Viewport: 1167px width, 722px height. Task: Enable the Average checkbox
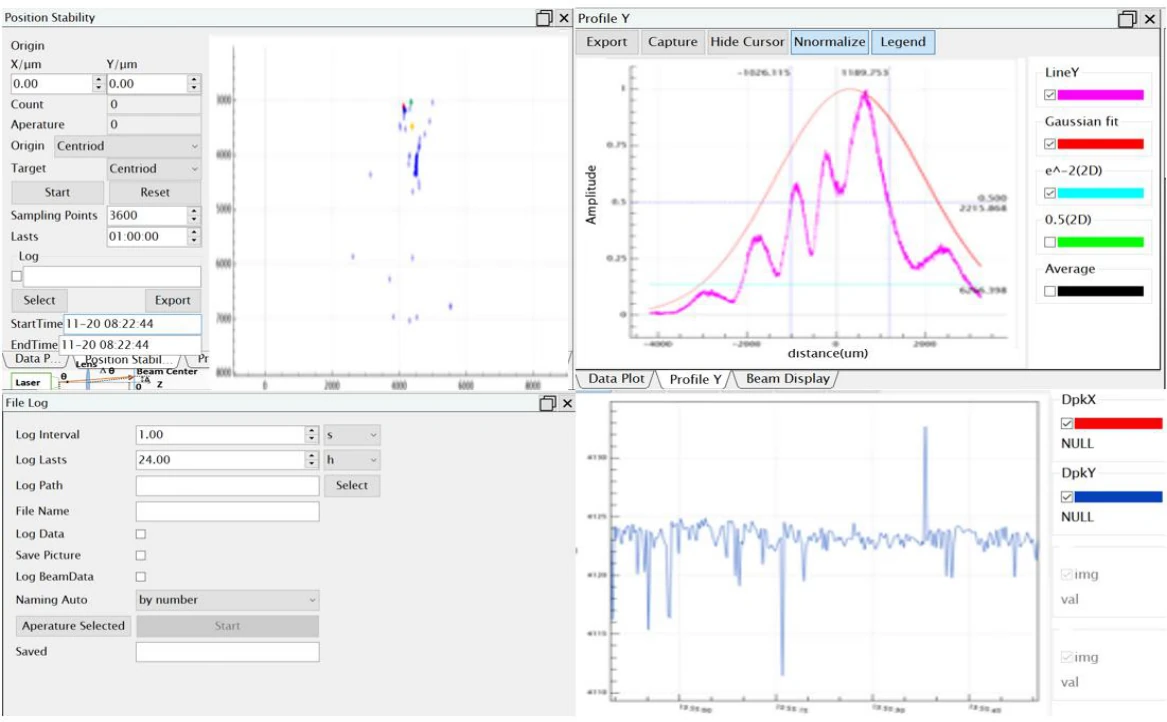(1049, 291)
